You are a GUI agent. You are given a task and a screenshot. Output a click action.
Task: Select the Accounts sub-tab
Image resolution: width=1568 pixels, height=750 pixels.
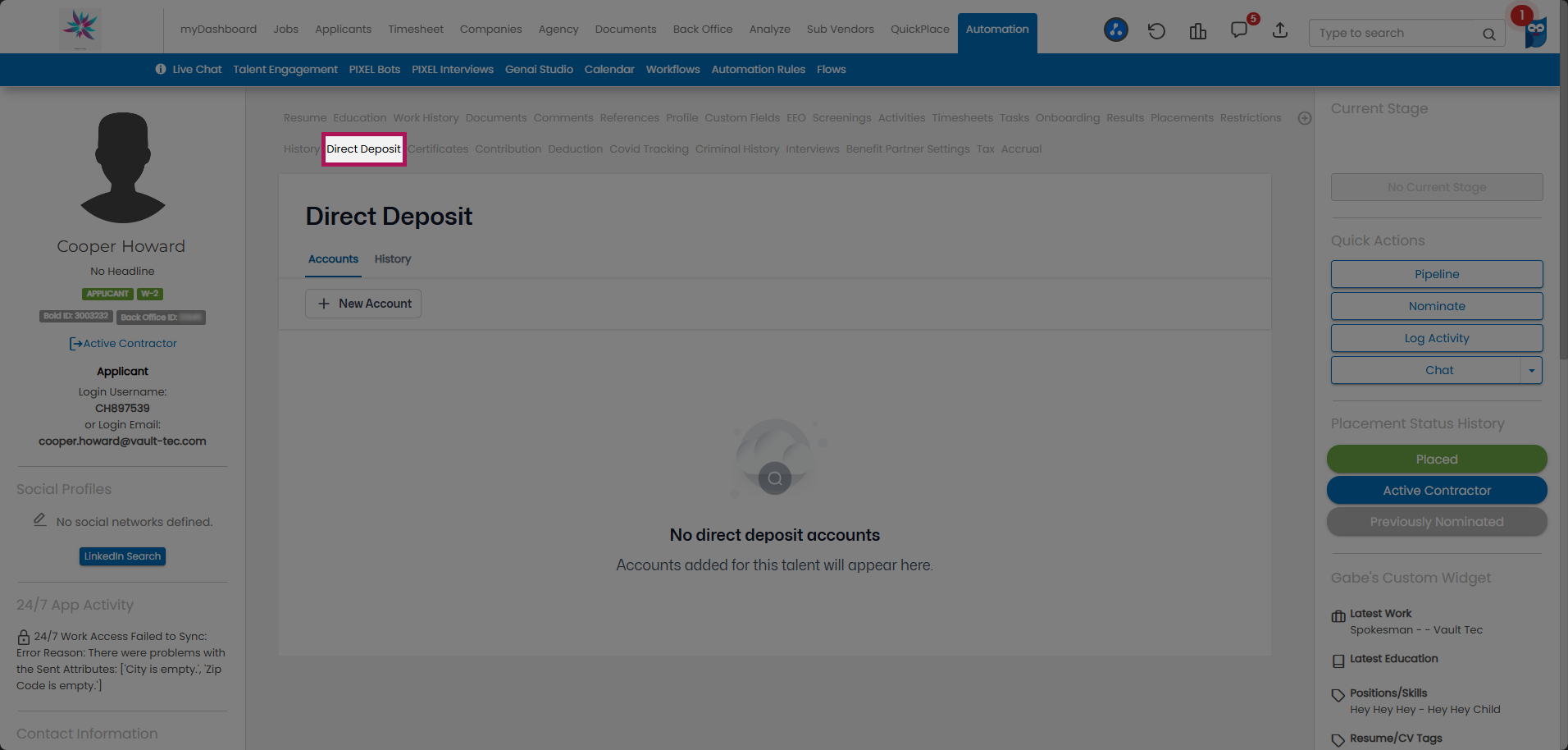333,258
